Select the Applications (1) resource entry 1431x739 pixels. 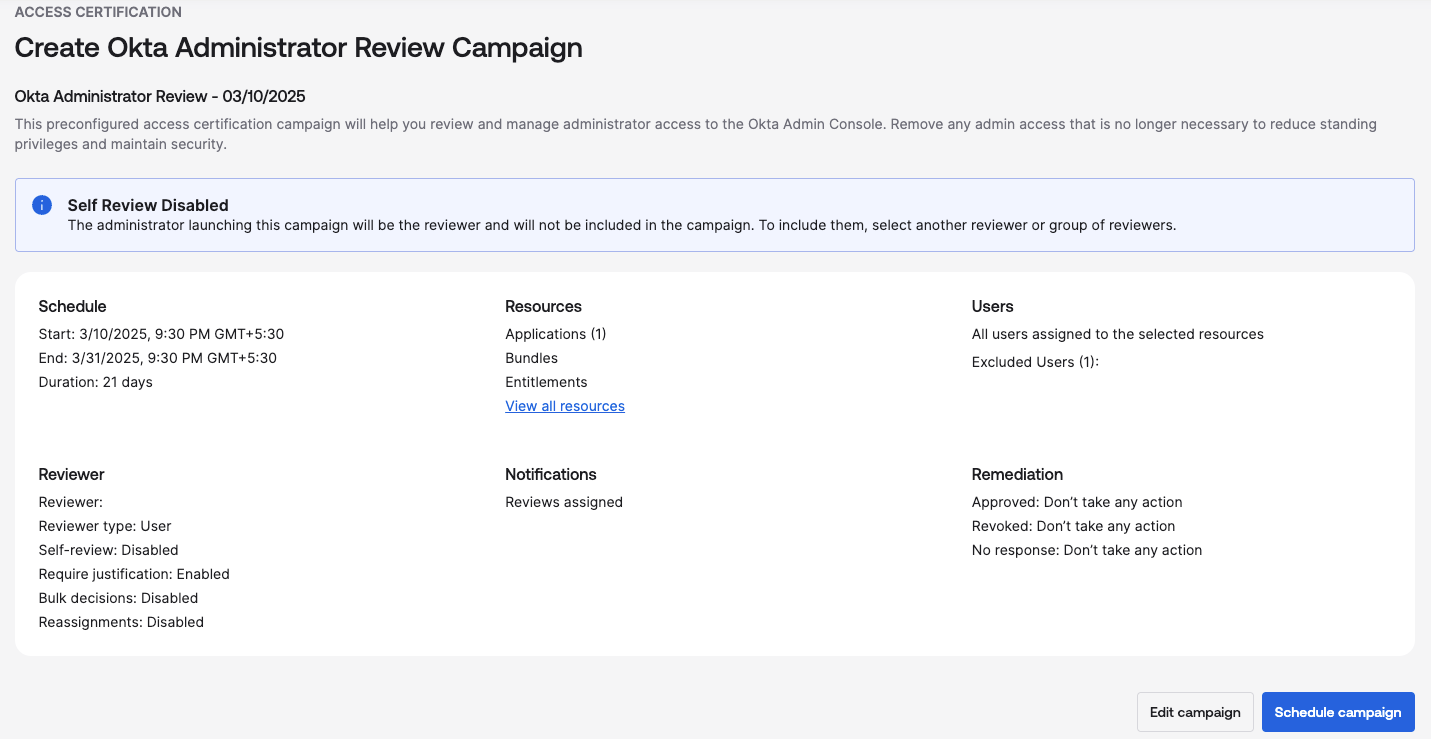[556, 334]
